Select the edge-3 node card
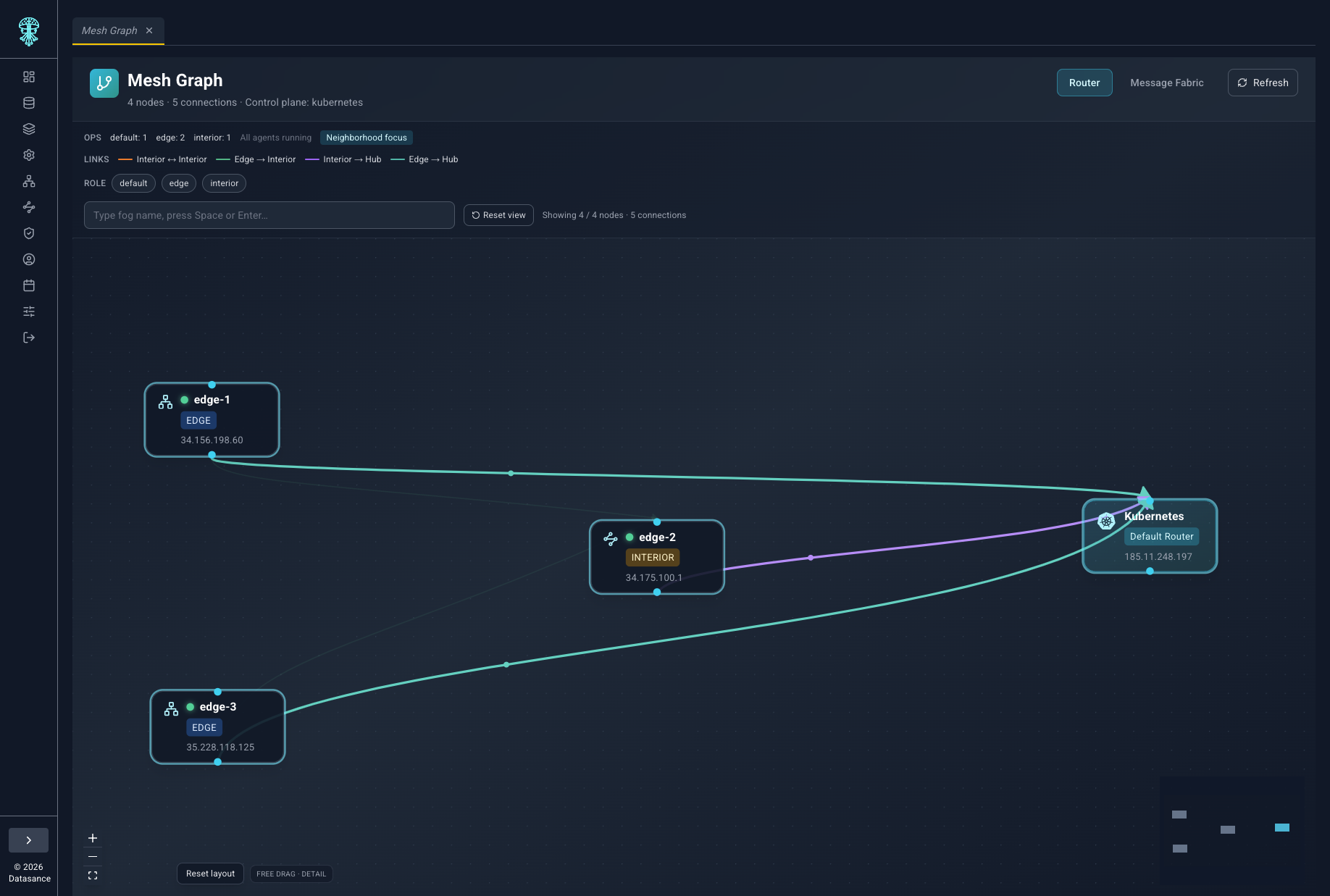Viewport: 1330px width, 896px height. (x=217, y=727)
